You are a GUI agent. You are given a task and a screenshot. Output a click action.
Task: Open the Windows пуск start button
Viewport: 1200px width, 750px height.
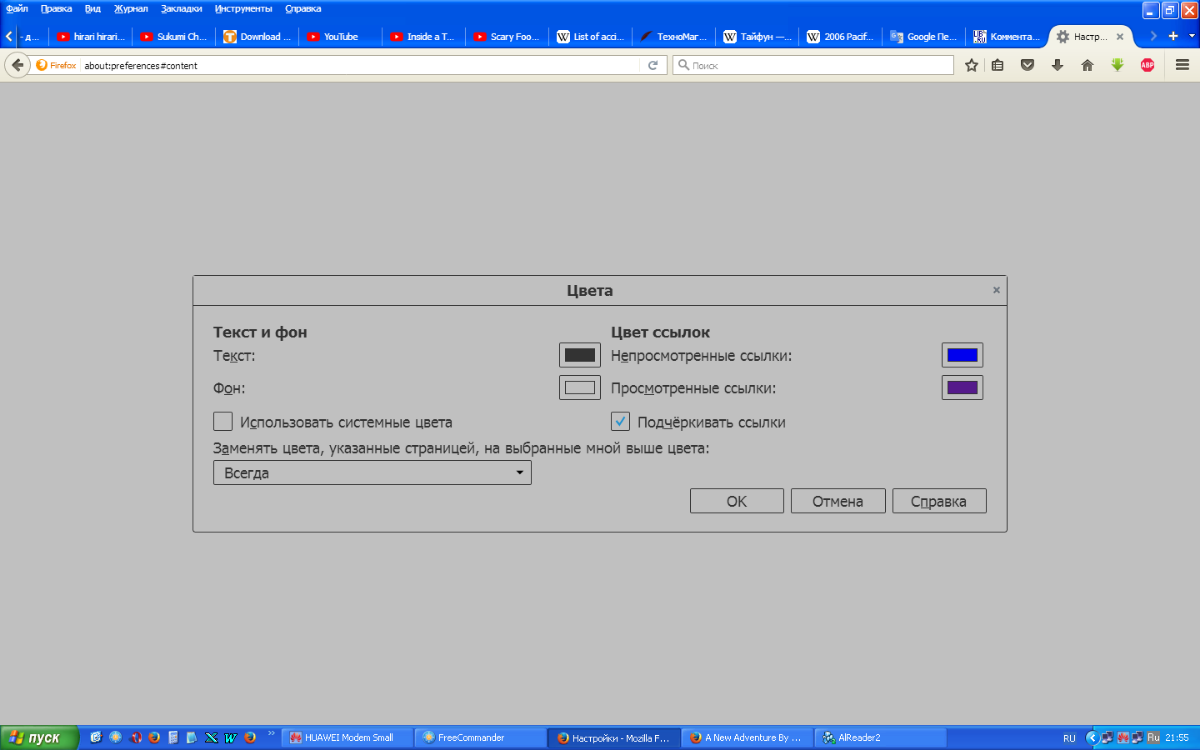click(38, 738)
